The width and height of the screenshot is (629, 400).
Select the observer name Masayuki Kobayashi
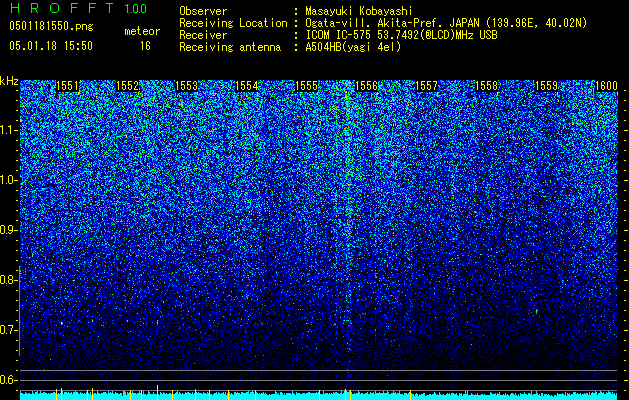[359, 11]
